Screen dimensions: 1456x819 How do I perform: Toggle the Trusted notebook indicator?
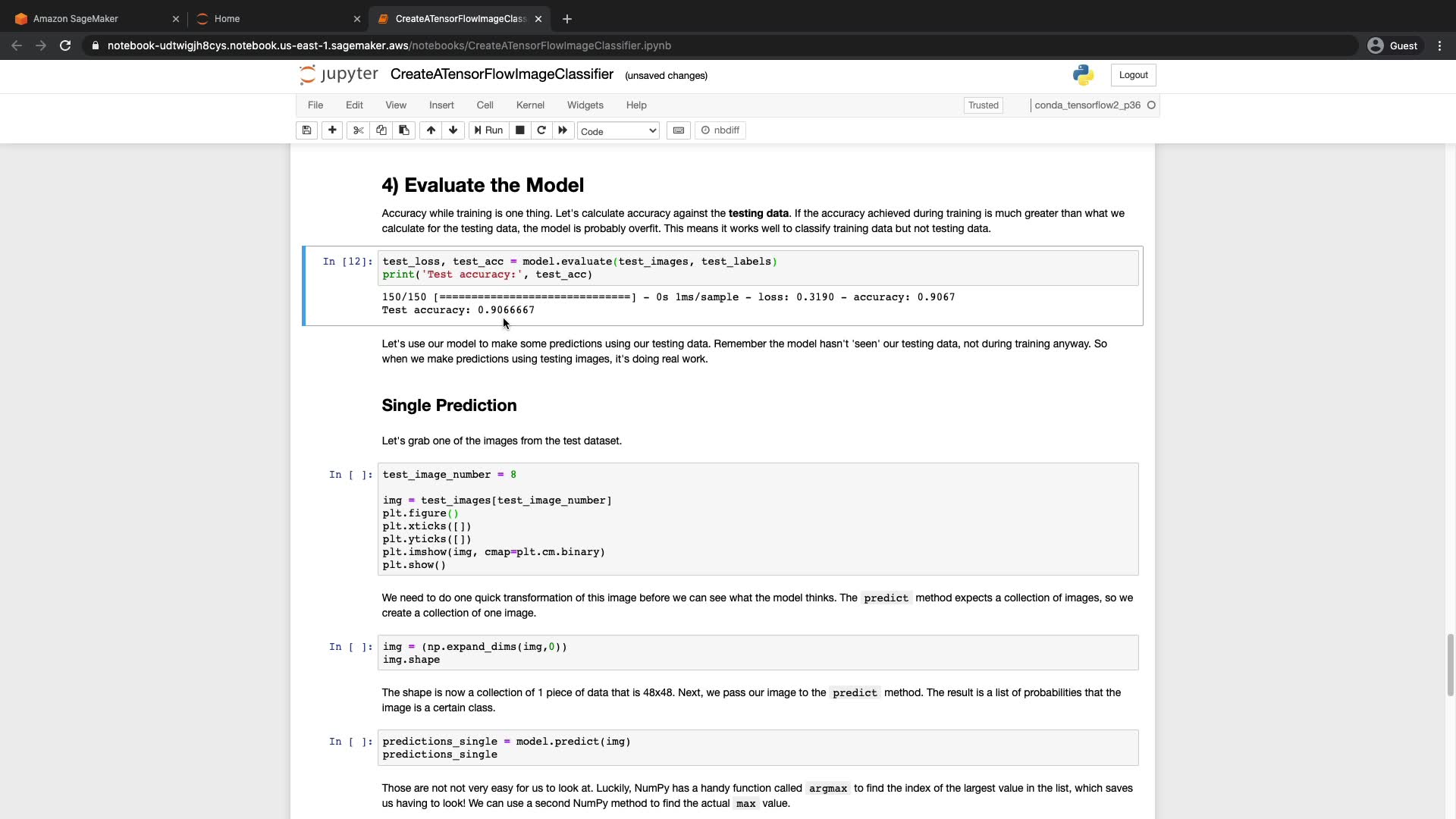point(983,105)
